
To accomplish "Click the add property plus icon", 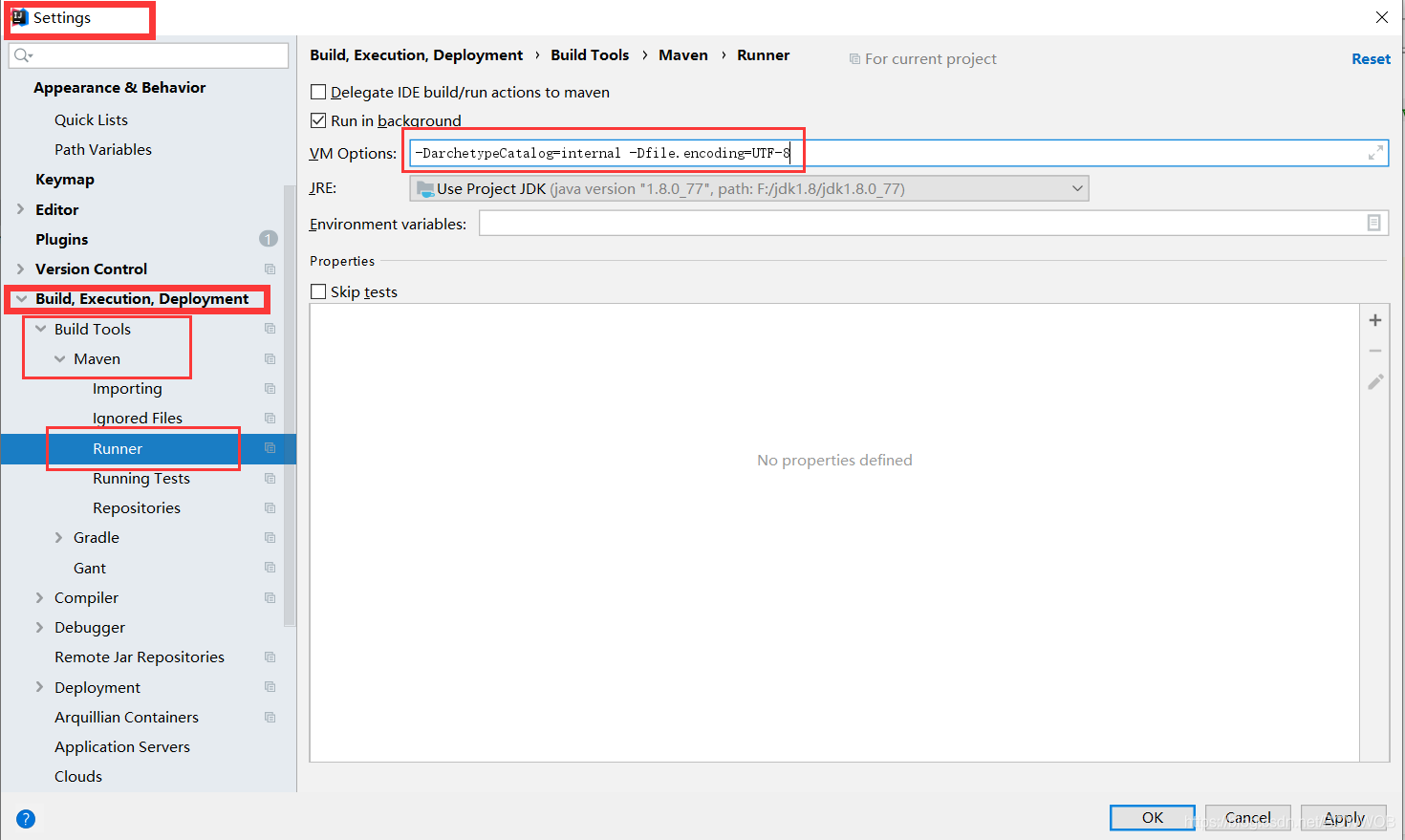I will click(1375, 320).
